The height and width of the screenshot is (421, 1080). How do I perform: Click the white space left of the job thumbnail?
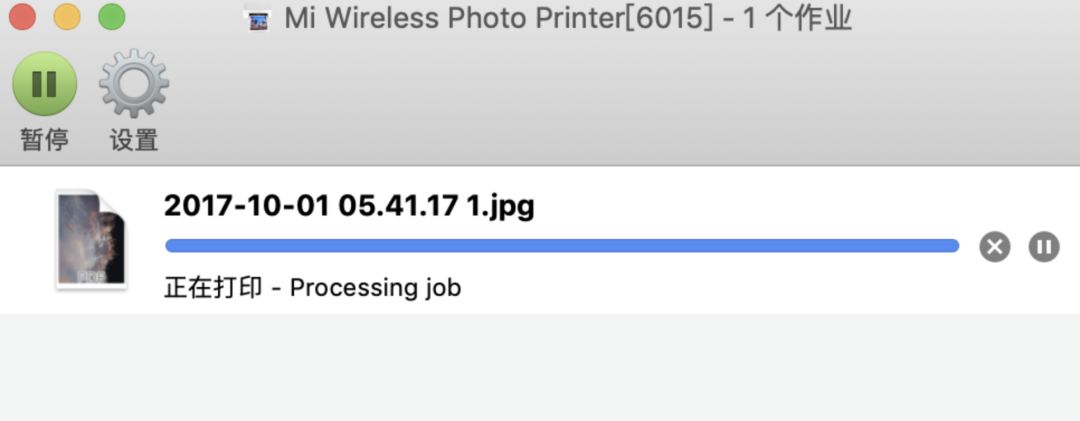pyautogui.click(x=25, y=240)
